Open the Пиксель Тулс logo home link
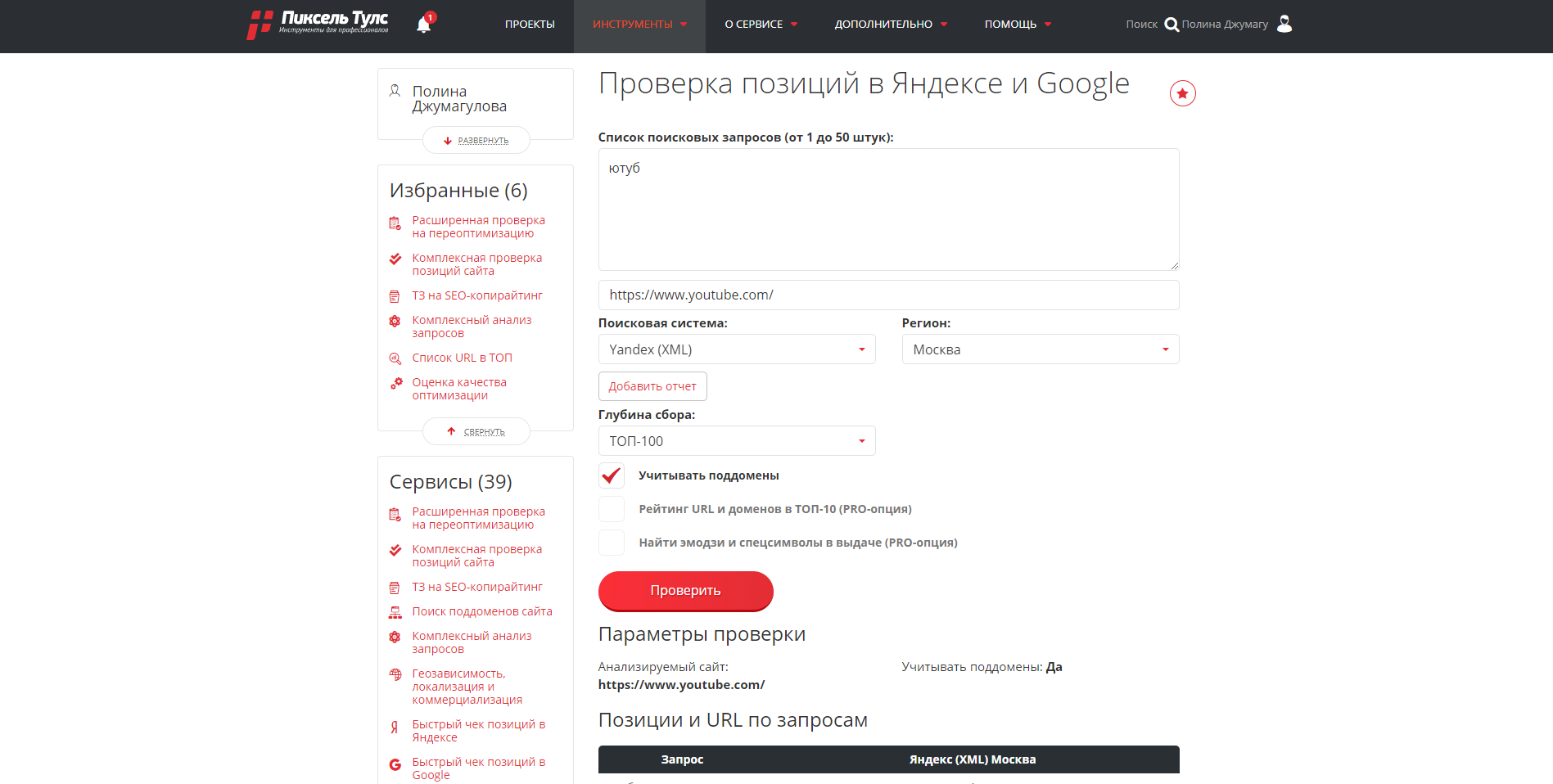The image size is (1553, 784). point(318,25)
